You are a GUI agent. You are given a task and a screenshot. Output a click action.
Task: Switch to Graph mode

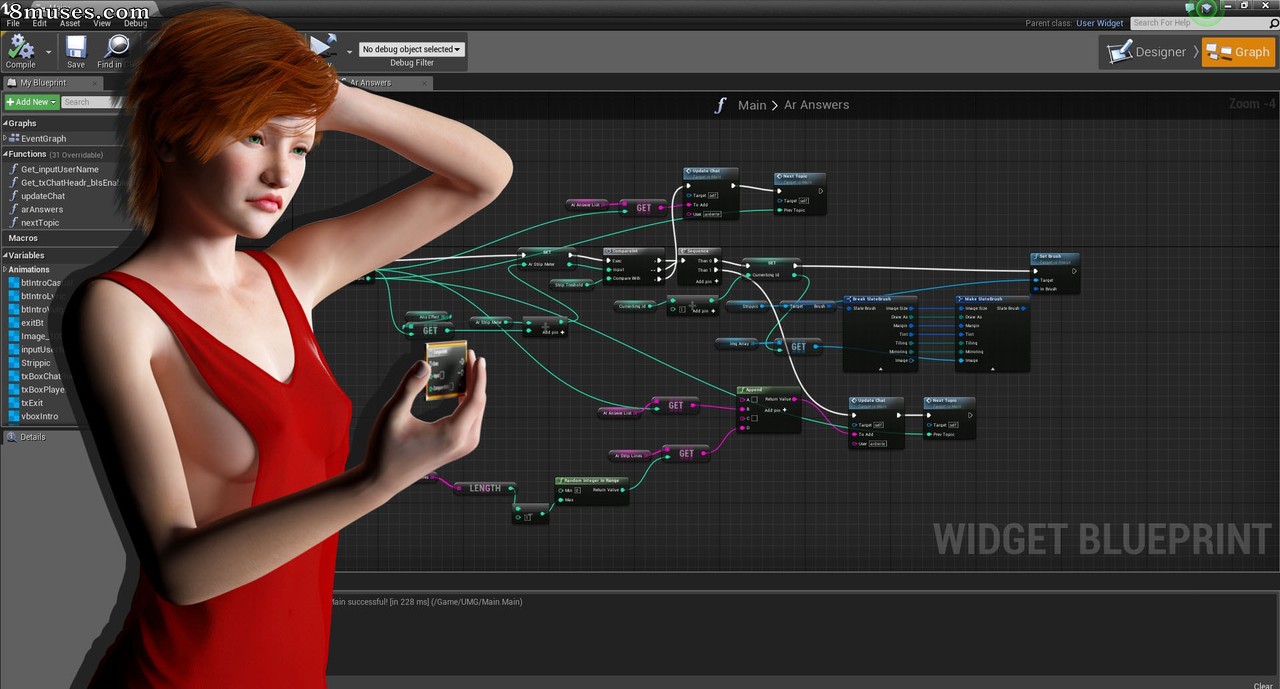click(1238, 52)
